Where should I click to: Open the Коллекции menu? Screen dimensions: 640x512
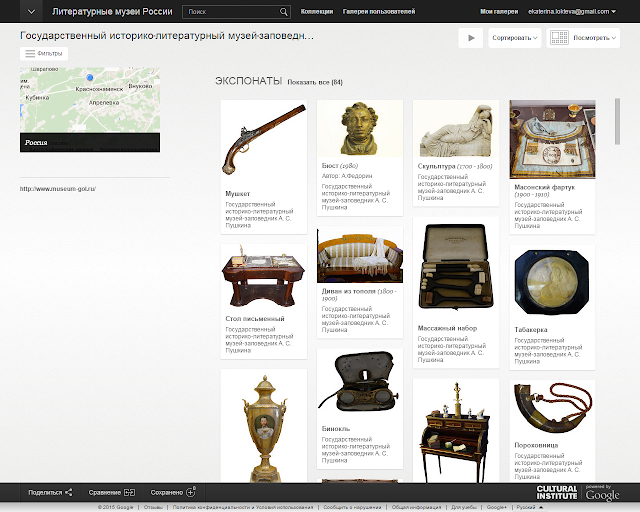coord(317,12)
